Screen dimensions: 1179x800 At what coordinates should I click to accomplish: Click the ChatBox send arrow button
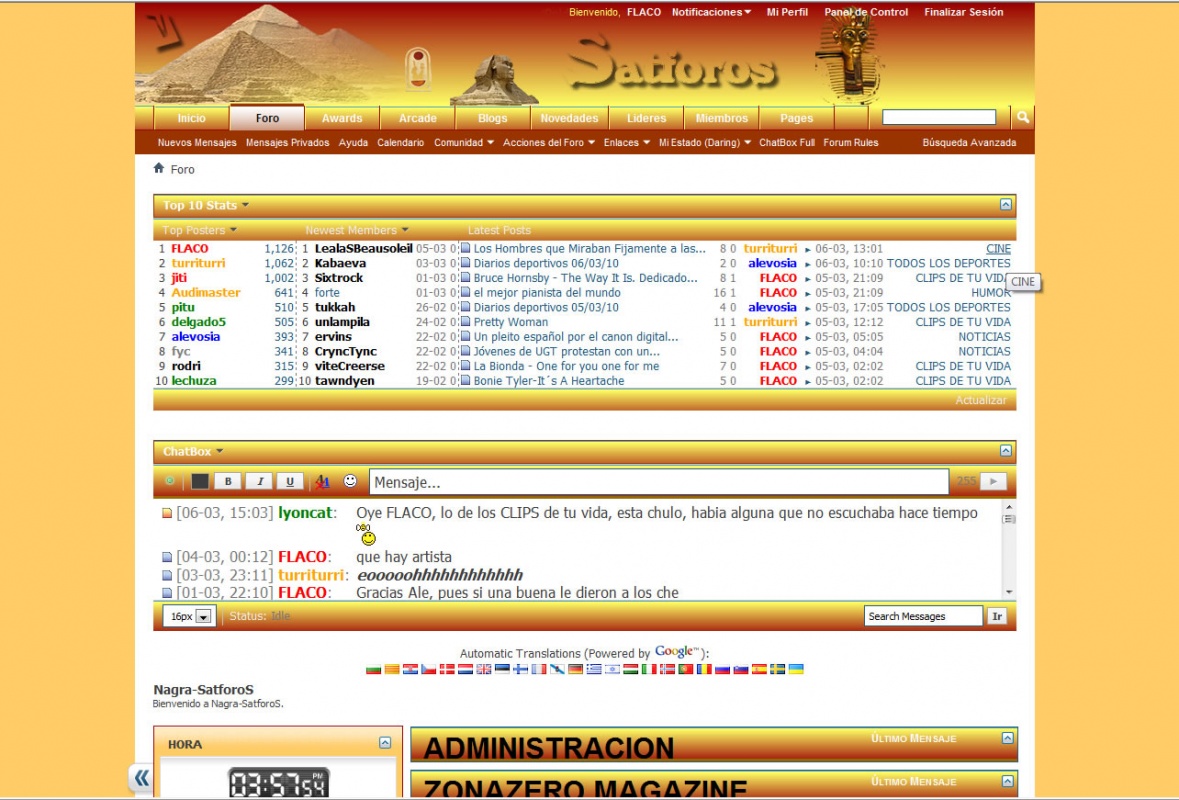click(x=992, y=481)
